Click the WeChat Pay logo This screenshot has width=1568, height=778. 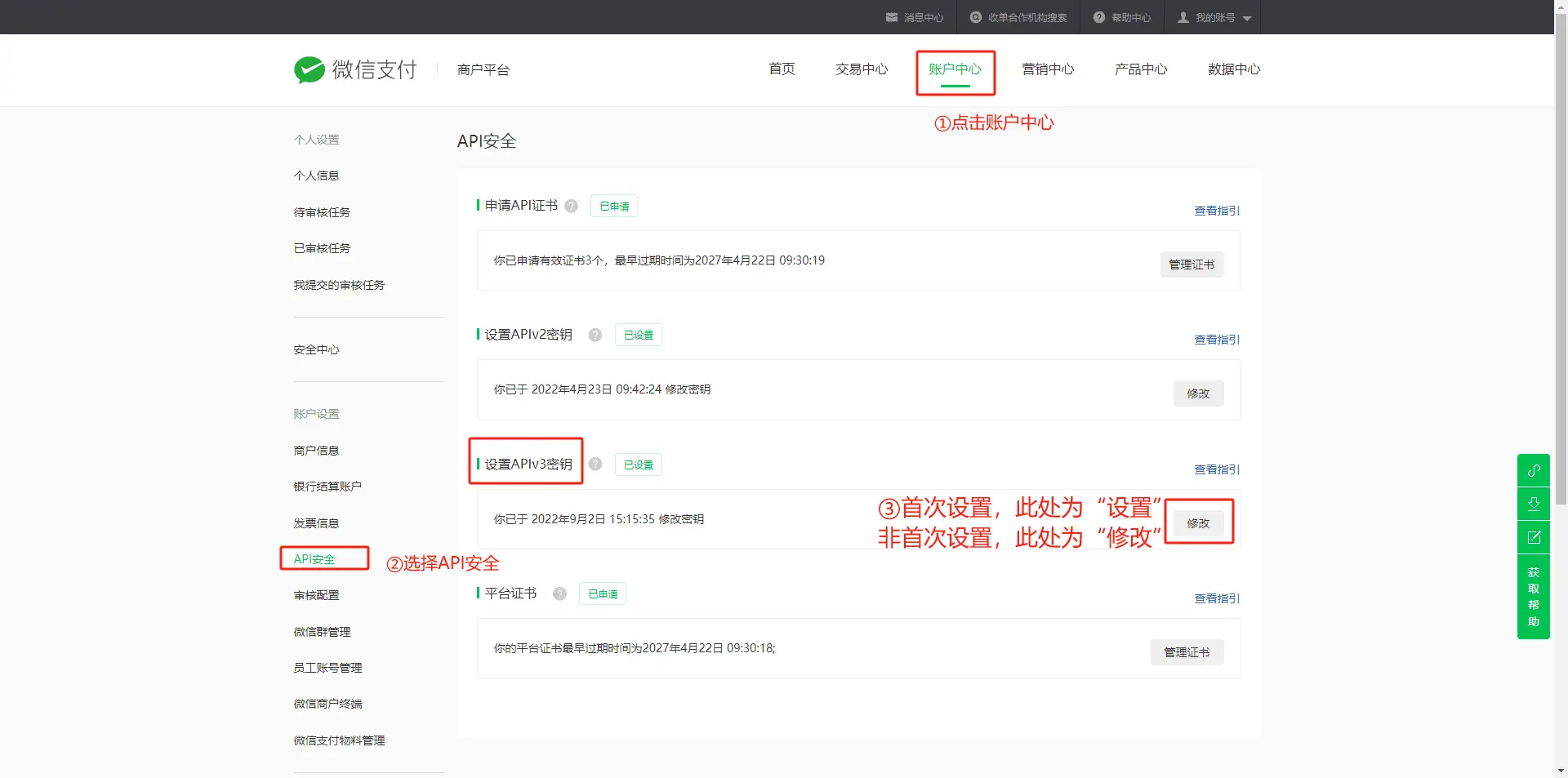355,70
